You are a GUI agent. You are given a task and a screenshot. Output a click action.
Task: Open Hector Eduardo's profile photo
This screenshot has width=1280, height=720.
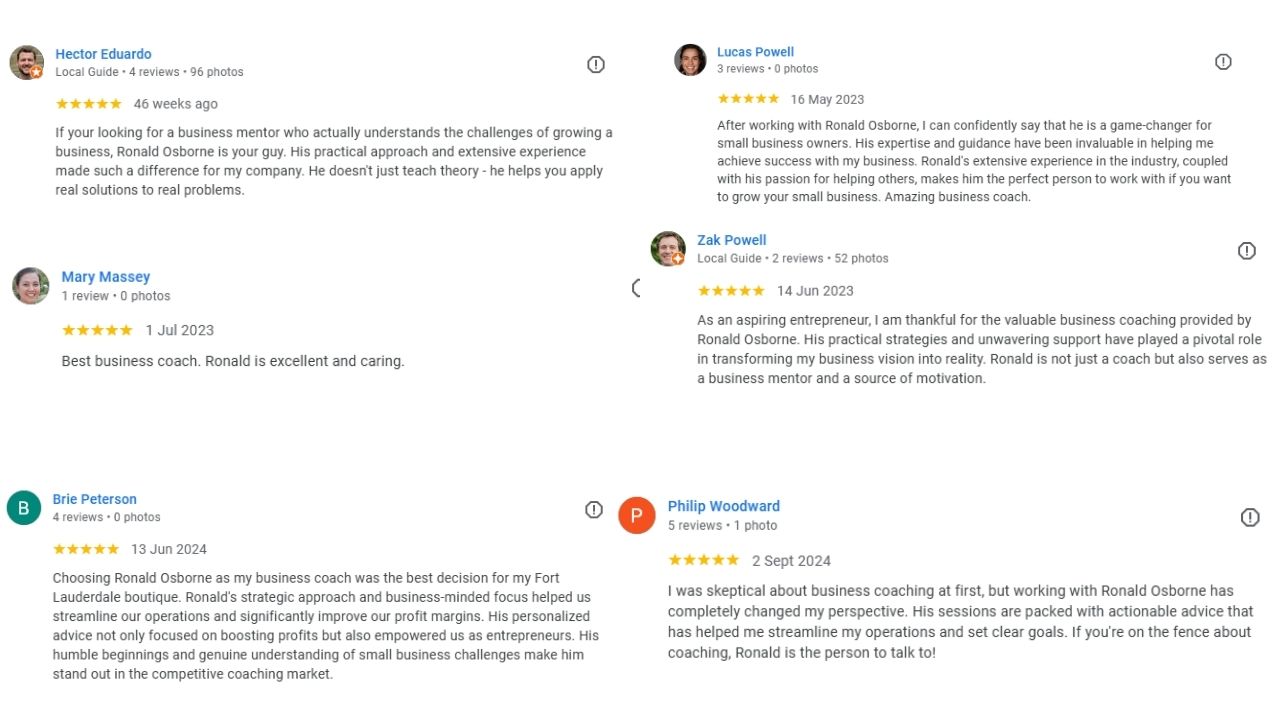coord(27,62)
